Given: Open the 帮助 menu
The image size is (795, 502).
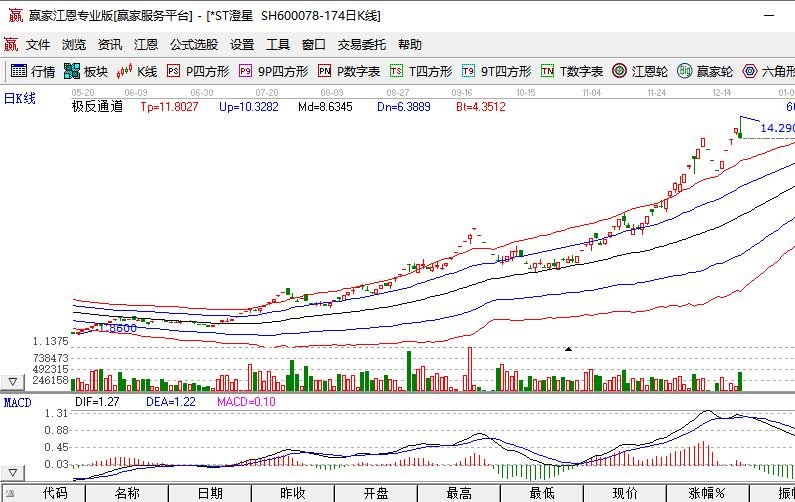Looking at the screenshot, I should click(x=410, y=45).
